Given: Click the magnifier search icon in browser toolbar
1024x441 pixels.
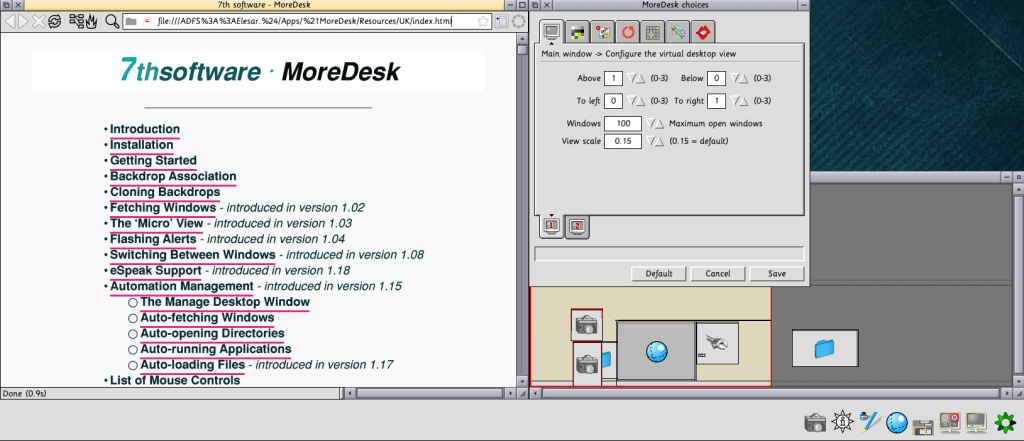Looking at the screenshot, I should [112, 20].
